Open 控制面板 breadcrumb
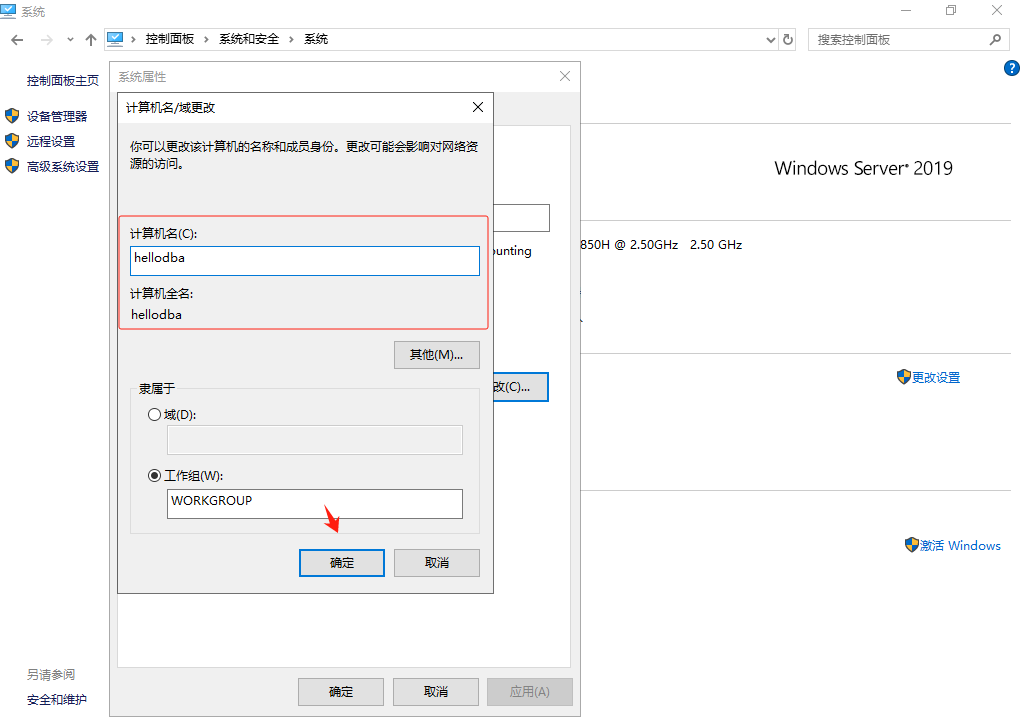Viewport: 1022px width, 719px height. 169,39
